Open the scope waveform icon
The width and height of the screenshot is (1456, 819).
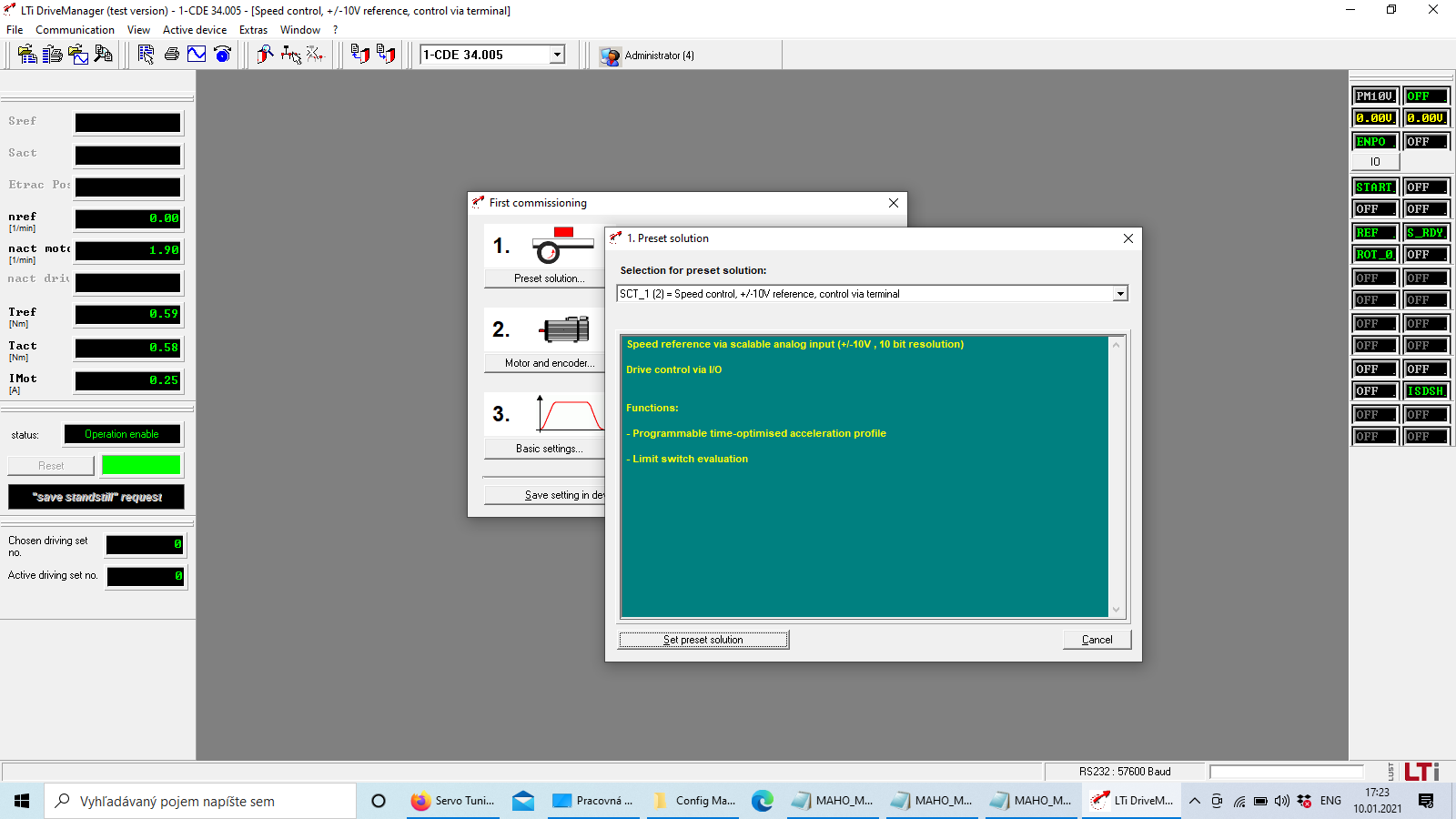pyautogui.click(x=197, y=55)
